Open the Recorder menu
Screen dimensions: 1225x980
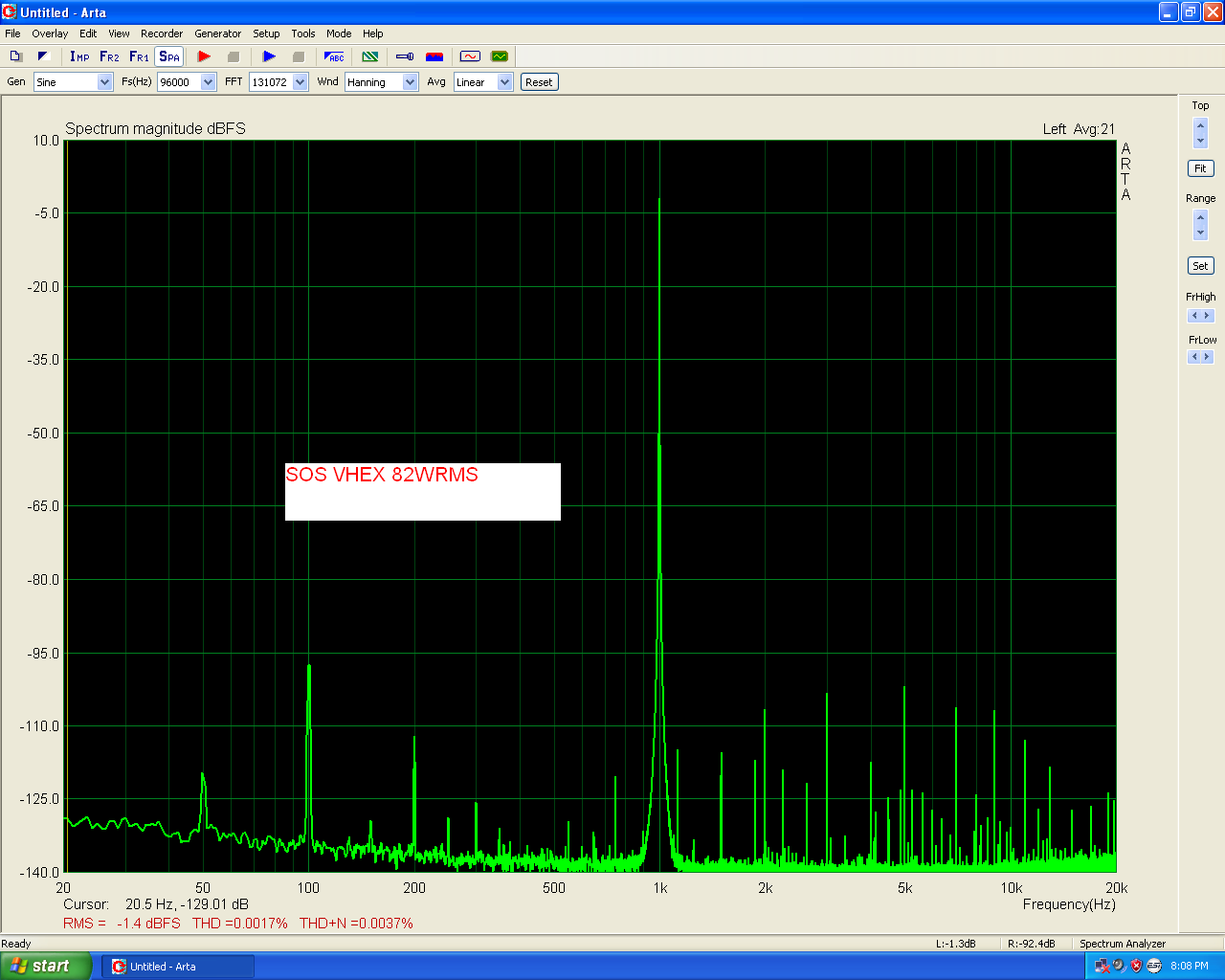coord(162,33)
